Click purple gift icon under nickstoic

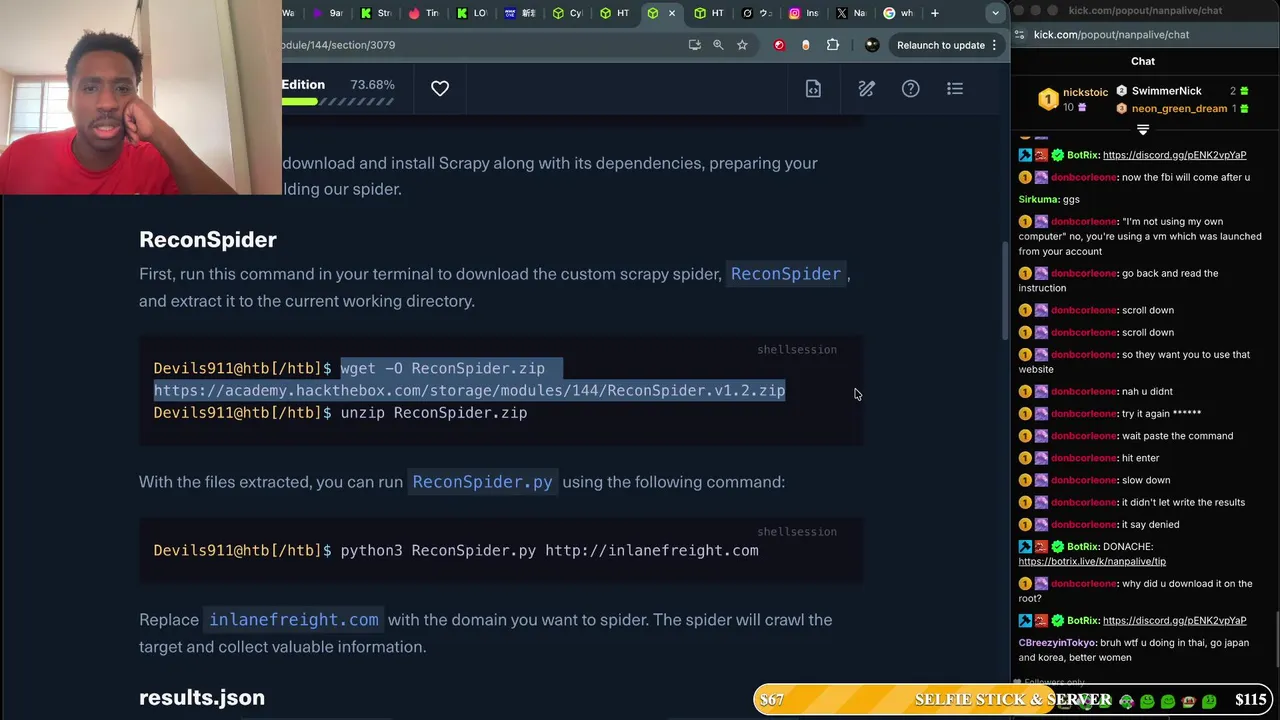coord(1082,108)
